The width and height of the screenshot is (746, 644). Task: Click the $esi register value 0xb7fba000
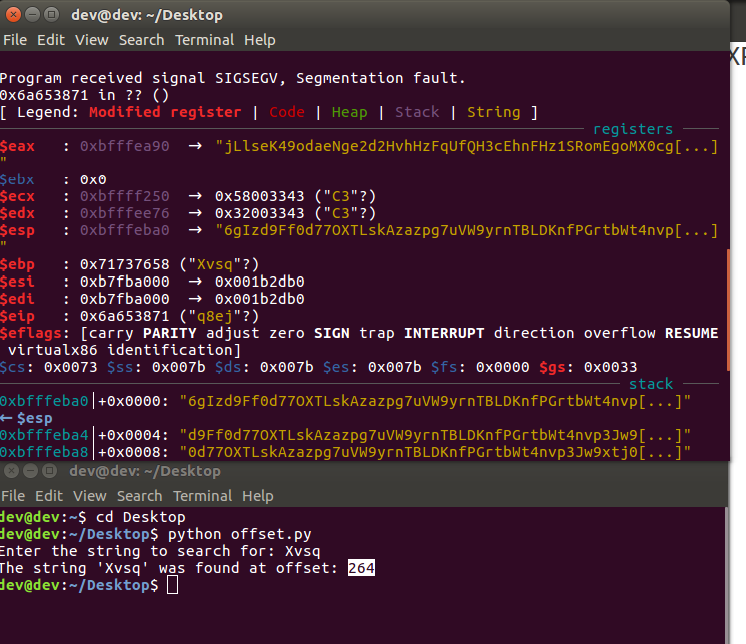click(124, 282)
